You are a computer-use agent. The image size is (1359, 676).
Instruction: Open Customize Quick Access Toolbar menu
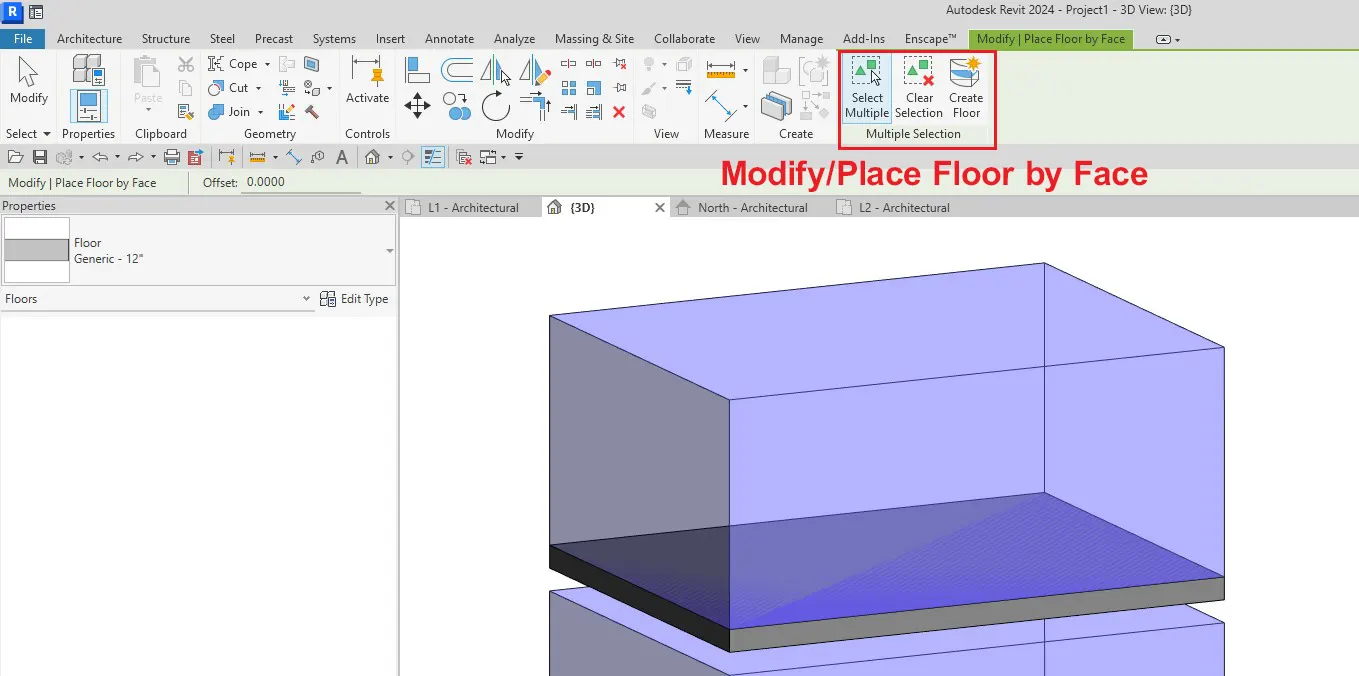[520, 157]
